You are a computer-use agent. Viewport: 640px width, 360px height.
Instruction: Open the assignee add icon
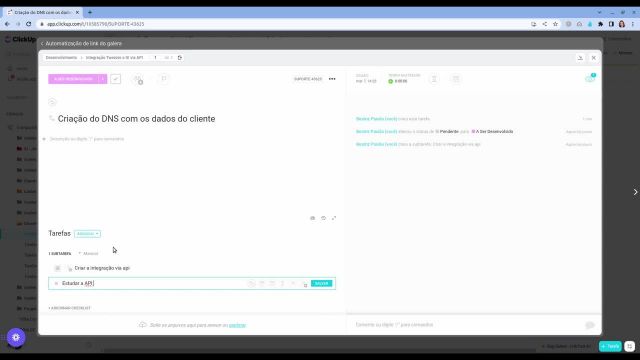[x=138, y=79]
